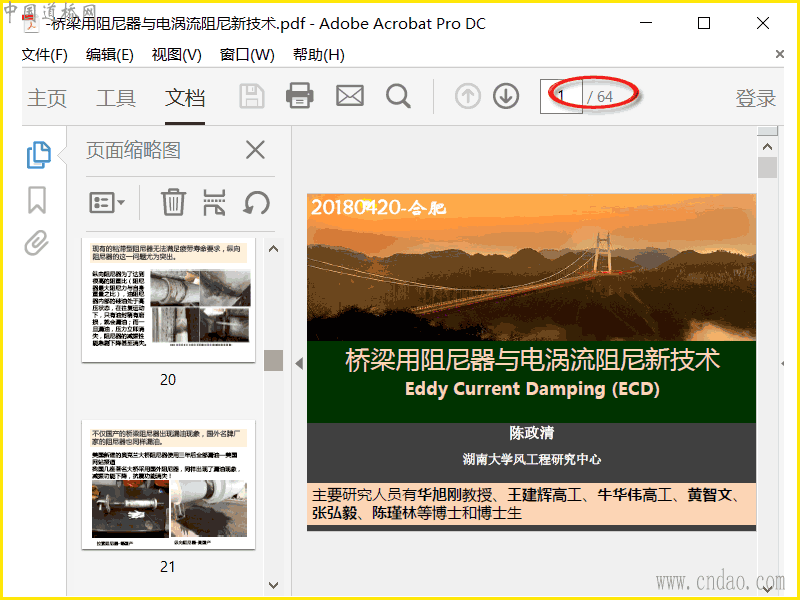Open the 帮助(H) menu
The width and height of the screenshot is (800, 600).
[x=319, y=55]
